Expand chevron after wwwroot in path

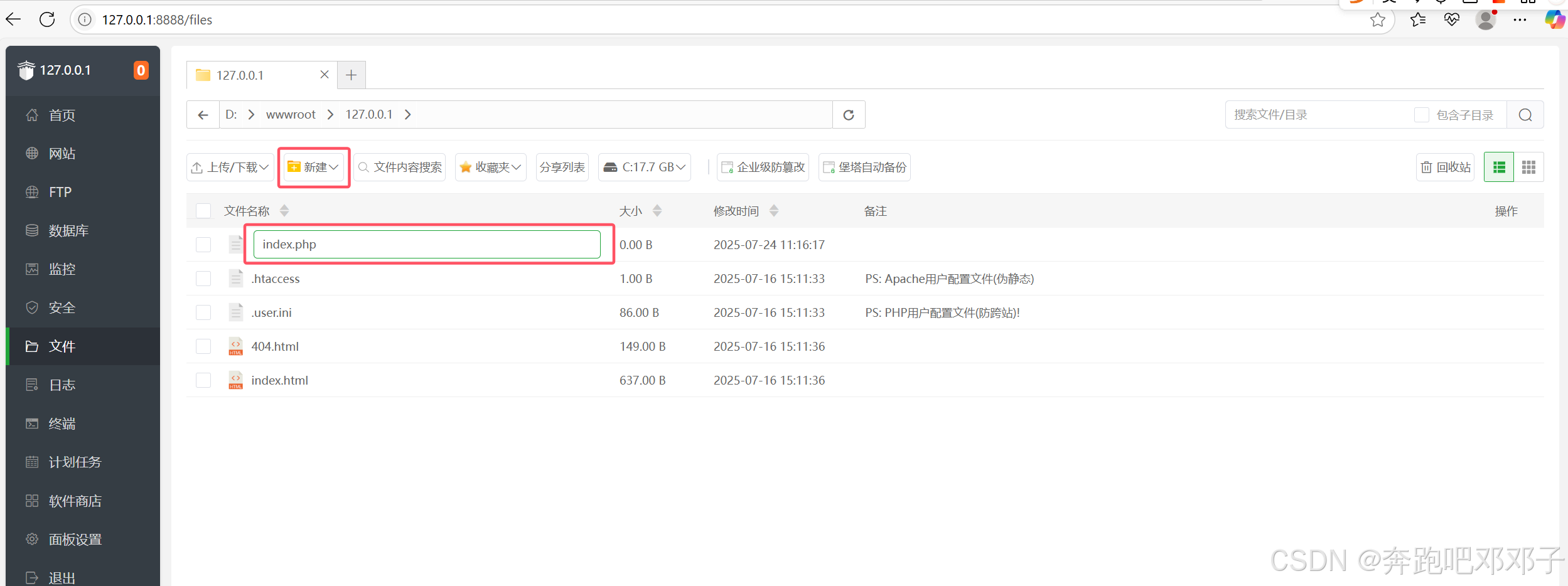tap(330, 115)
